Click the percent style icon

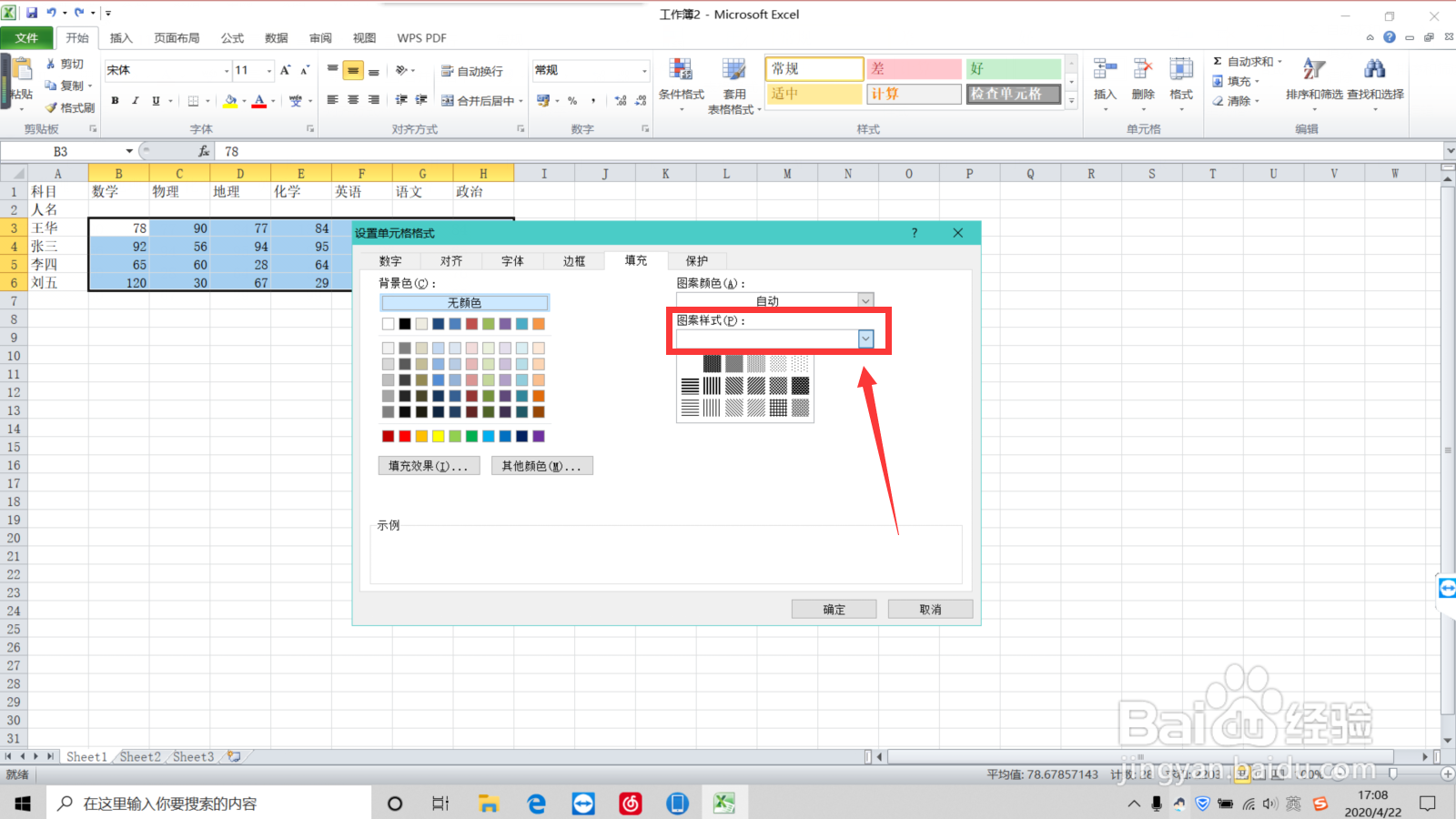[572, 101]
